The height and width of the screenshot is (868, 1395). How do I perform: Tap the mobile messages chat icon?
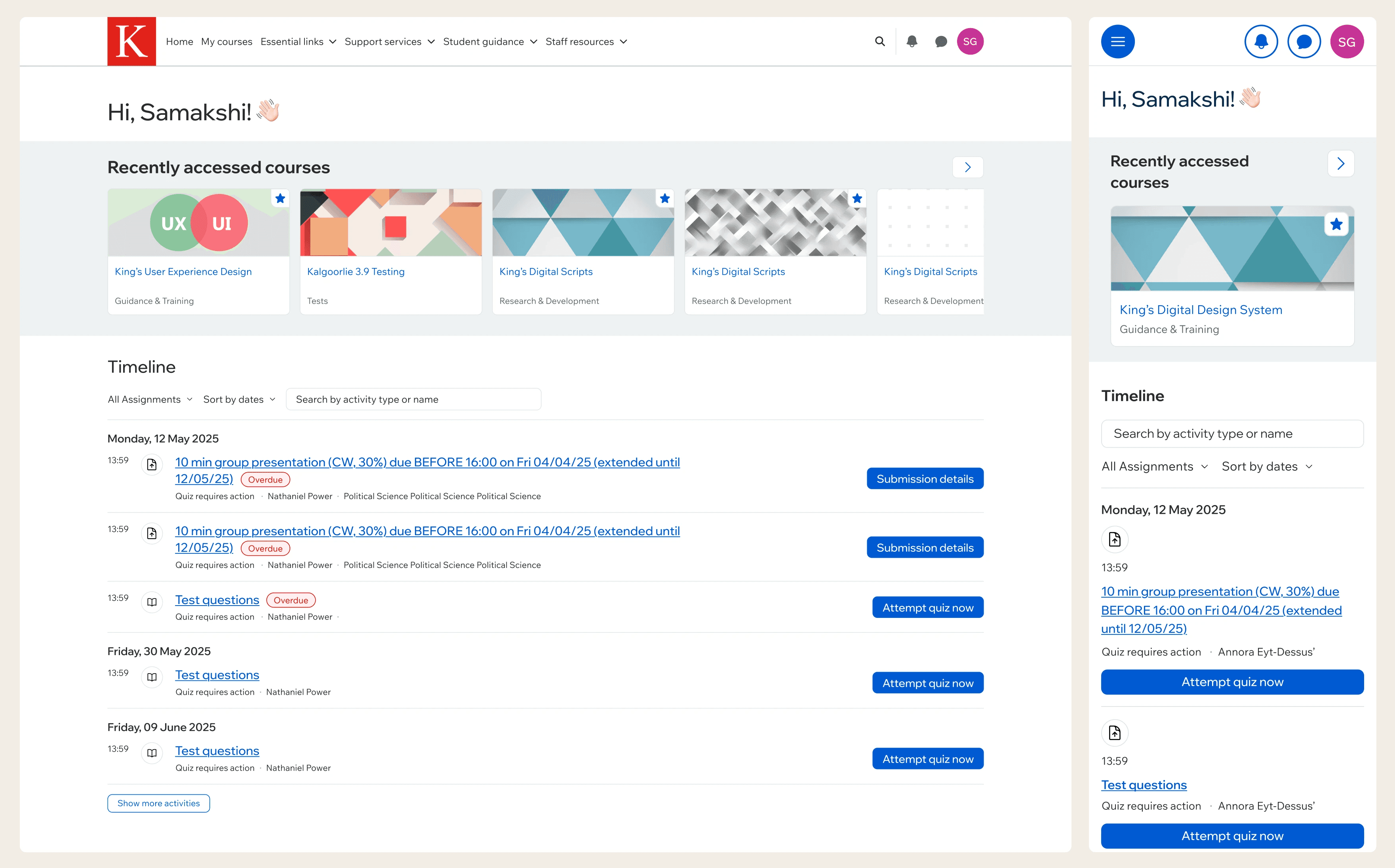coord(1304,41)
